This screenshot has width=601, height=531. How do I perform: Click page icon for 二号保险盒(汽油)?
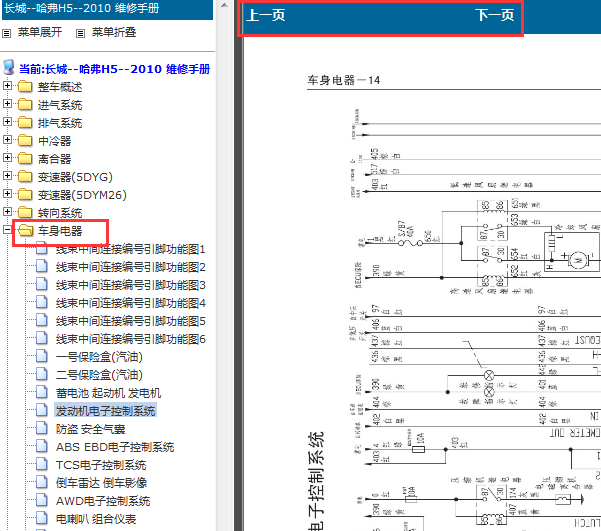click(42, 374)
